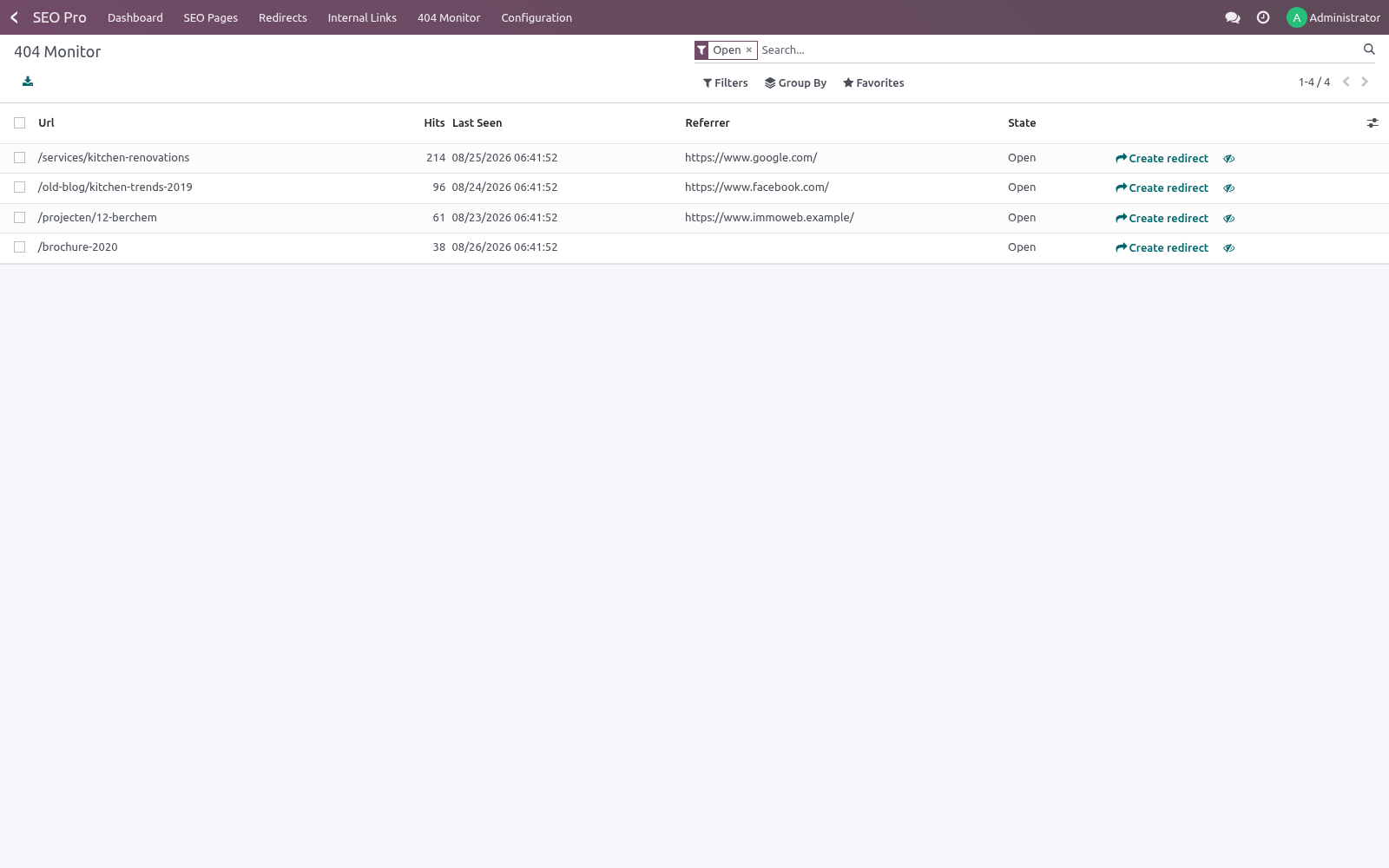The height and width of the screenshot is (868, 1389).
Task: Open the Dashboard menu
Action: (135, 17)
